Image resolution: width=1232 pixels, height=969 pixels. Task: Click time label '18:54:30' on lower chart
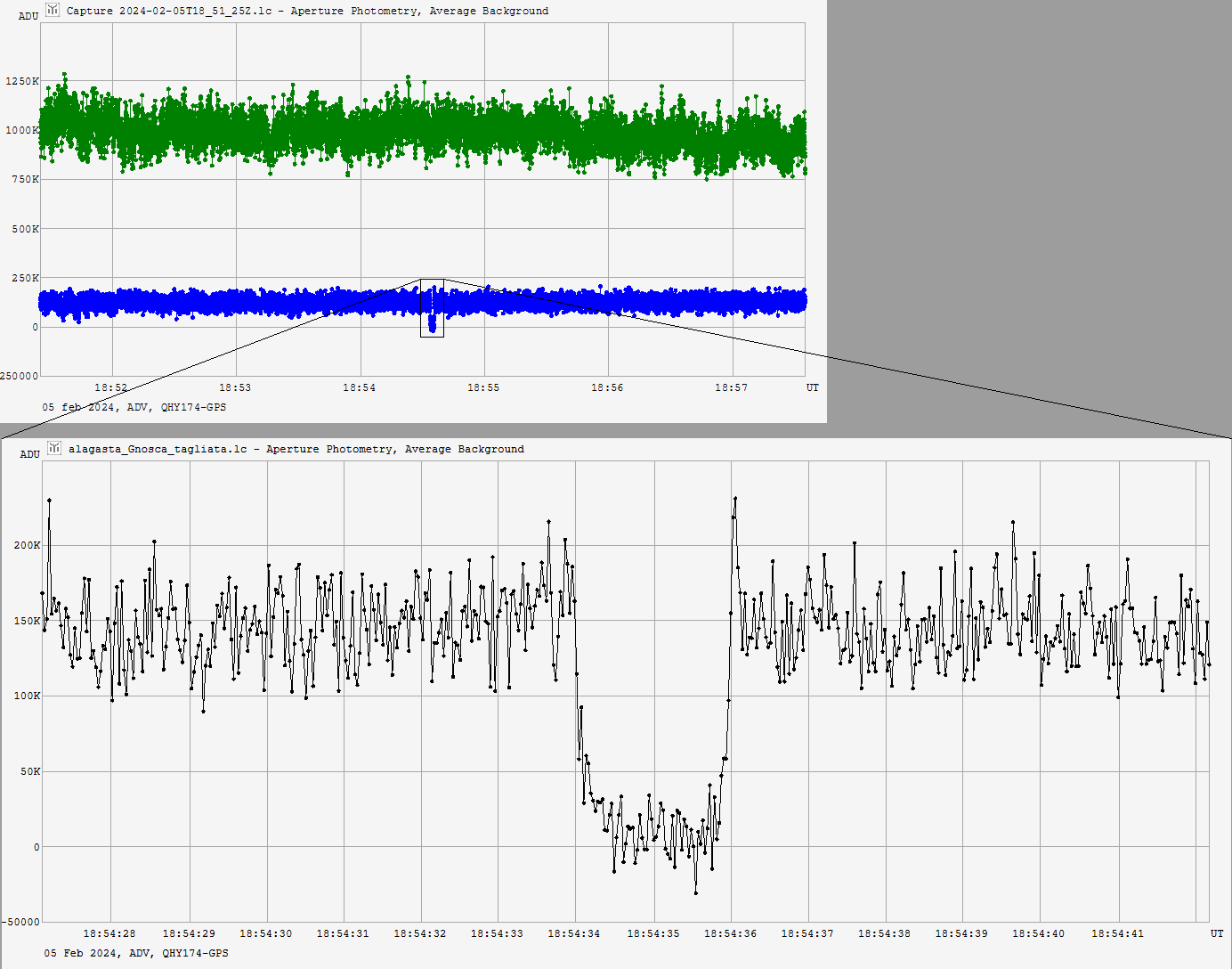click(266, 933)
